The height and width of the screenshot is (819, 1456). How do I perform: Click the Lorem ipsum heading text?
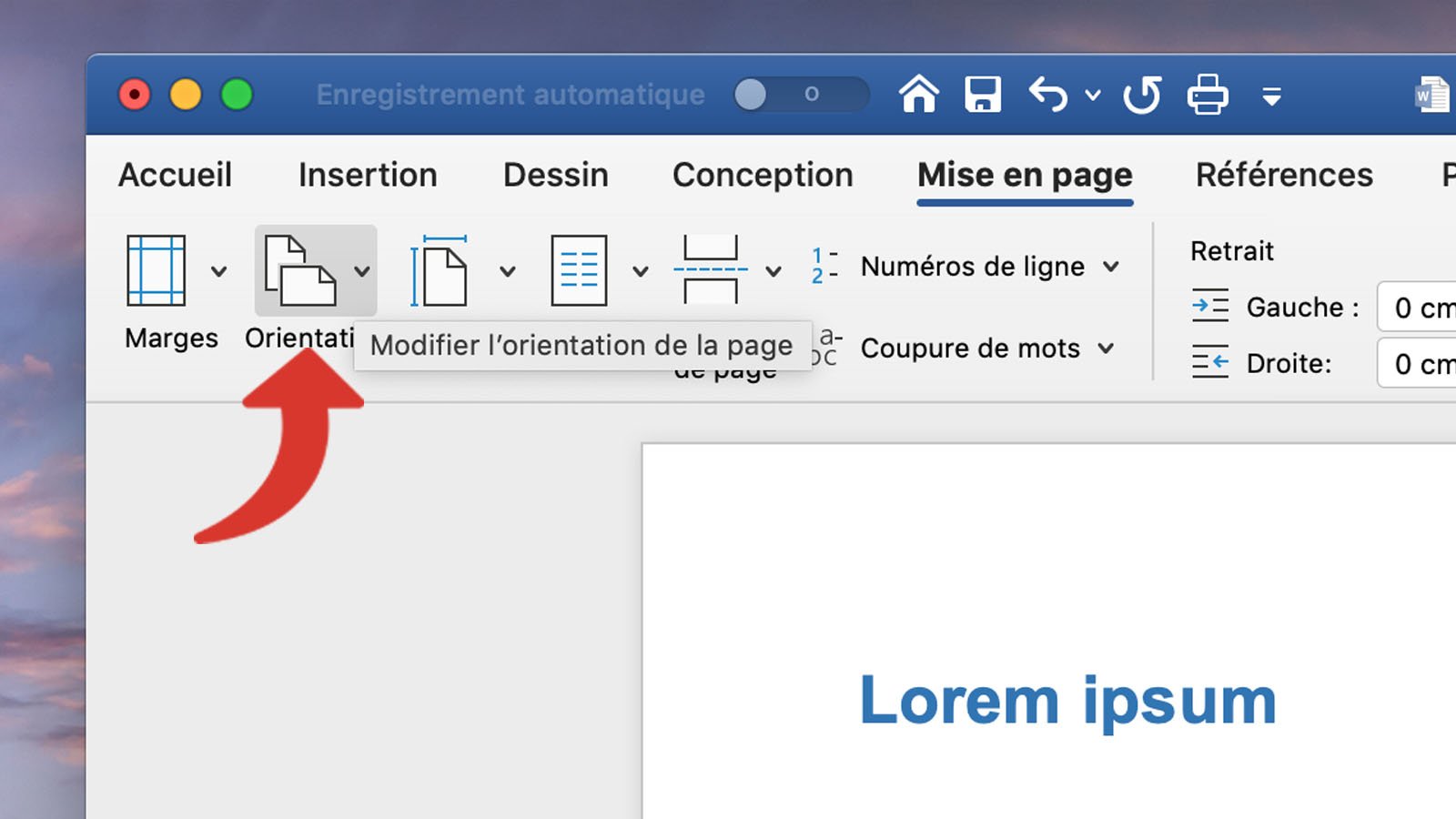coord(1068,702)
